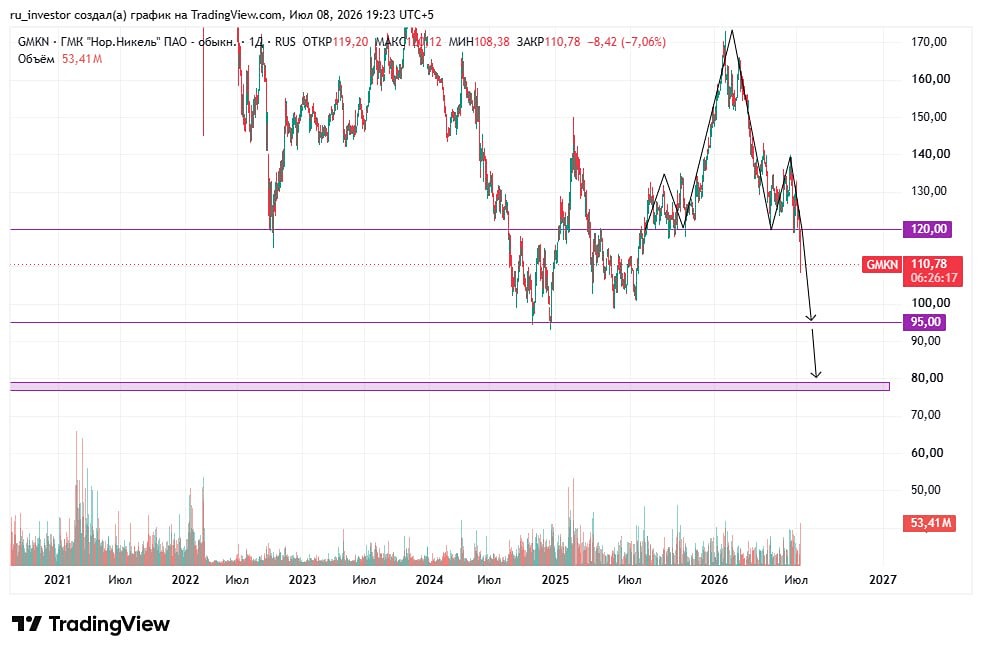Click the 50,00 price axis label
This screenshot has height=654, width=982.
pyautogui.click(x=926, y=489)
